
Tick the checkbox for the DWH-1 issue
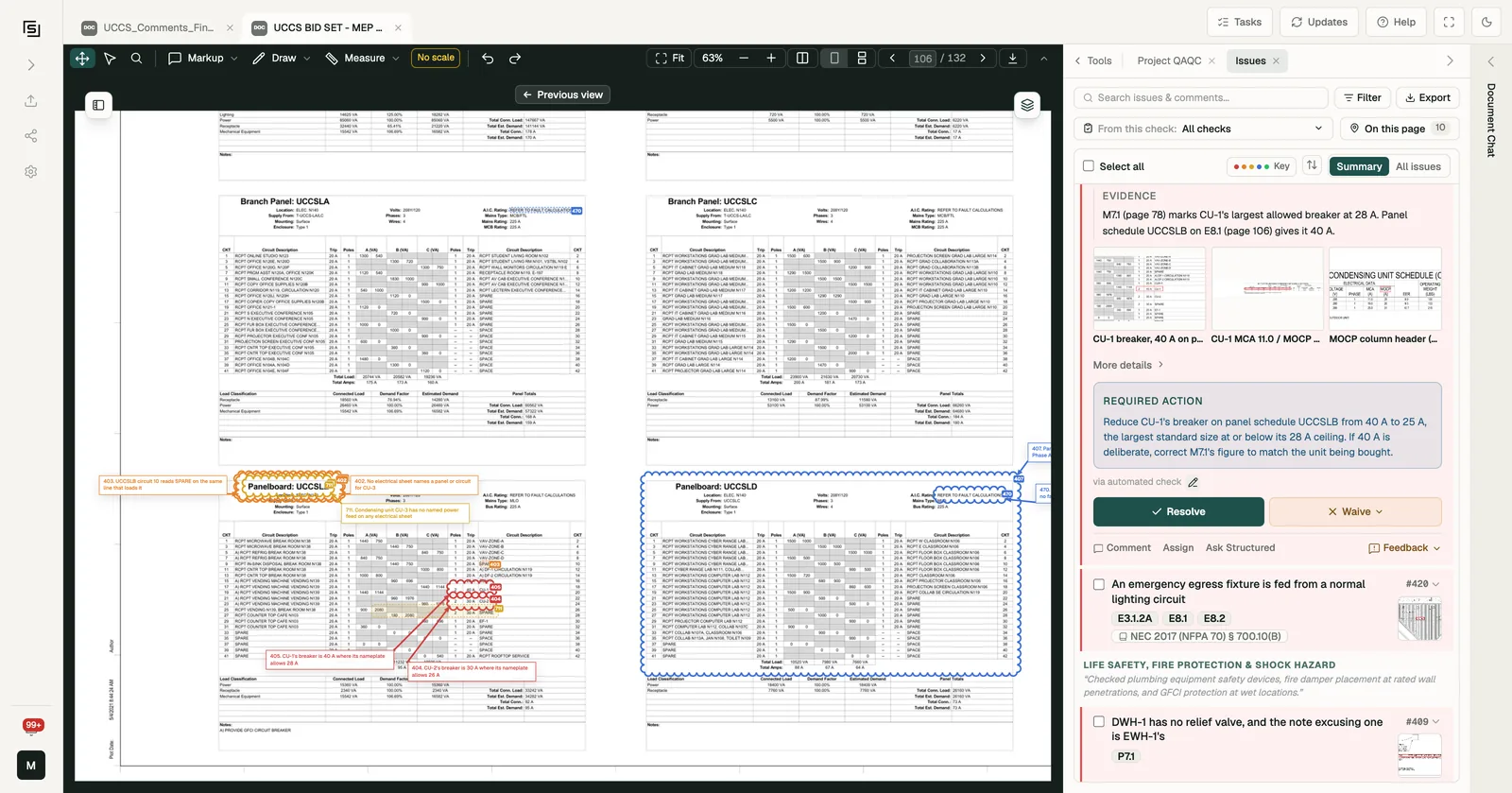tap(1099, 722)
